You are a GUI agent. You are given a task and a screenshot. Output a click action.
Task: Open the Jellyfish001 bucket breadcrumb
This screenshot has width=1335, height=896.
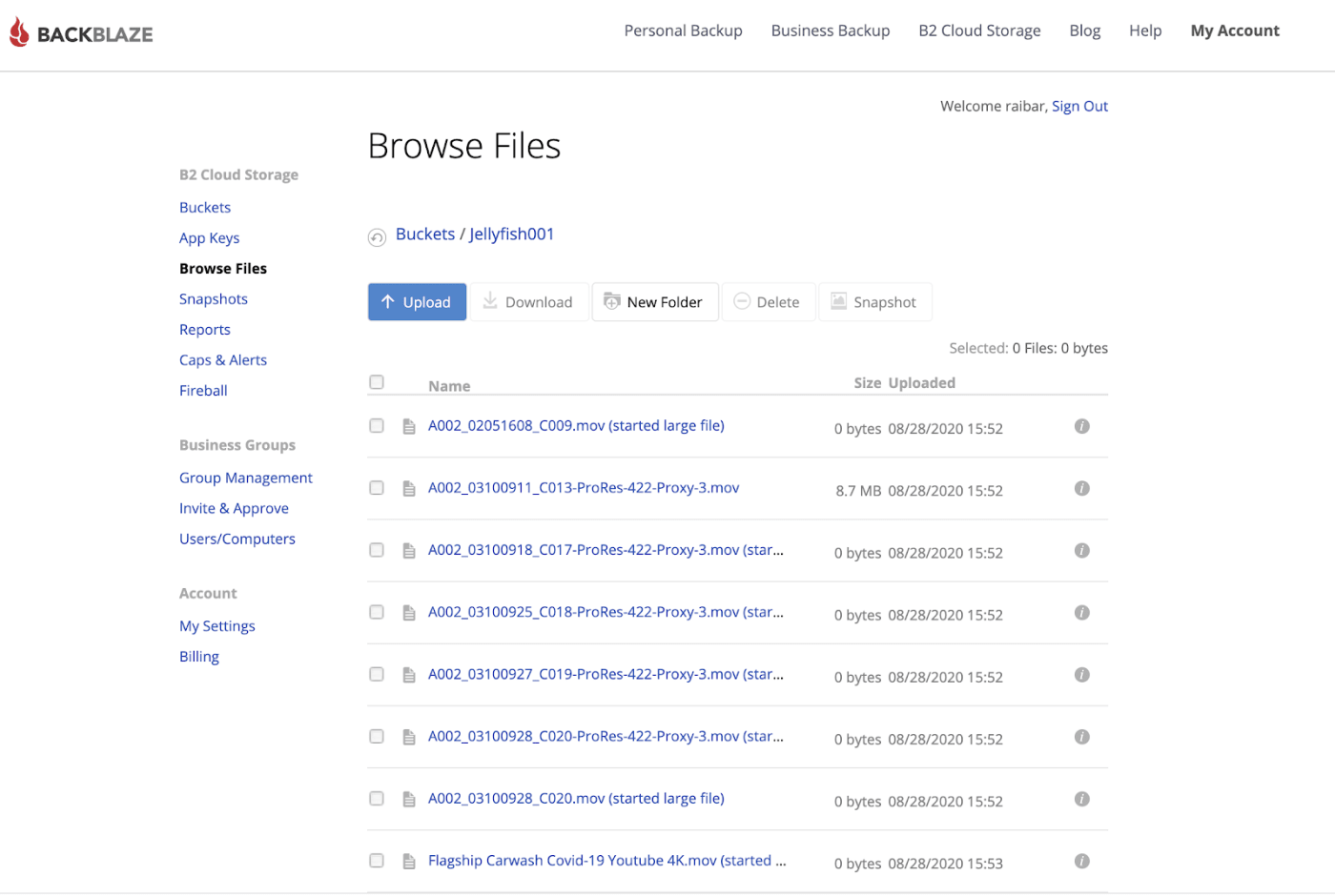(512, 234)
